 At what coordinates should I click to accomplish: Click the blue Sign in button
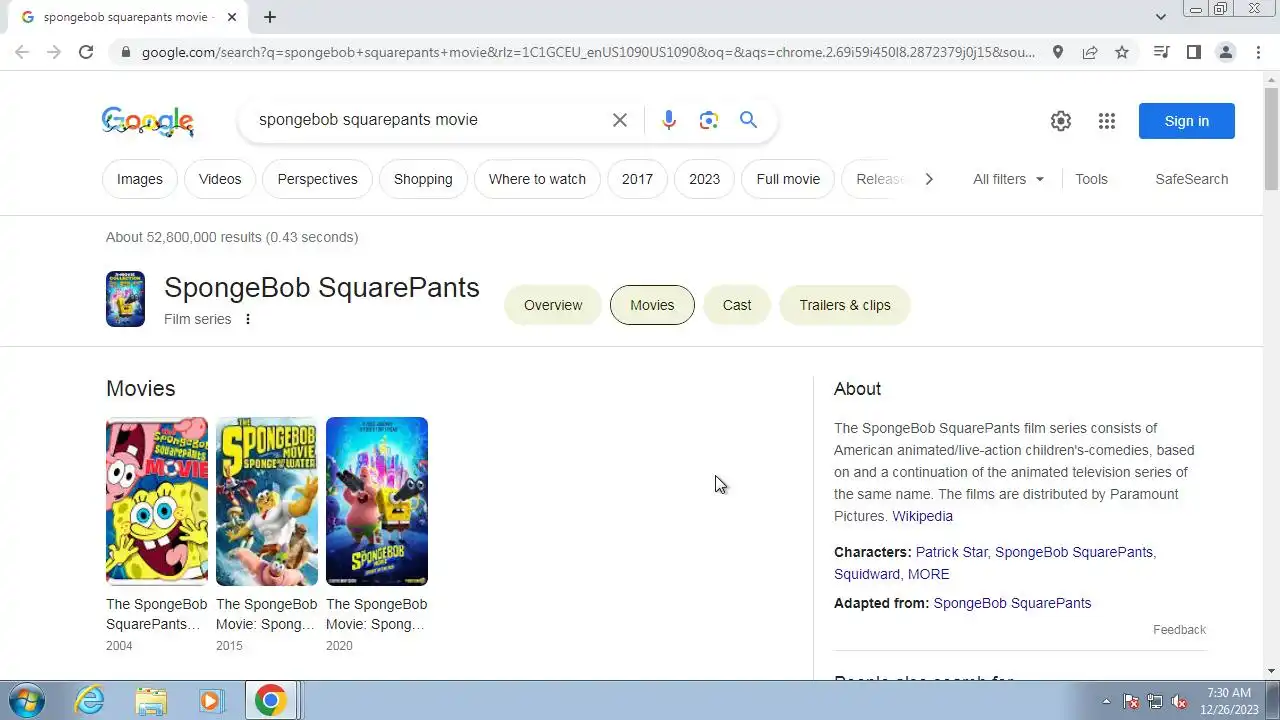[x=1187, y=121]
